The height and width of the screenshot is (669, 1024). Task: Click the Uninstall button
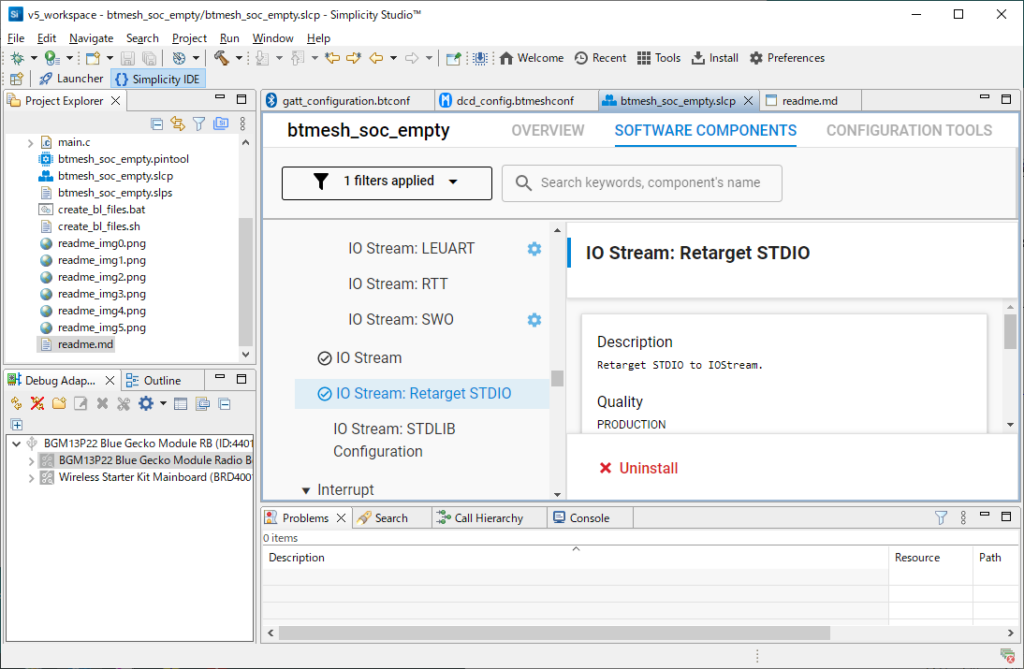tap(638, 468)
